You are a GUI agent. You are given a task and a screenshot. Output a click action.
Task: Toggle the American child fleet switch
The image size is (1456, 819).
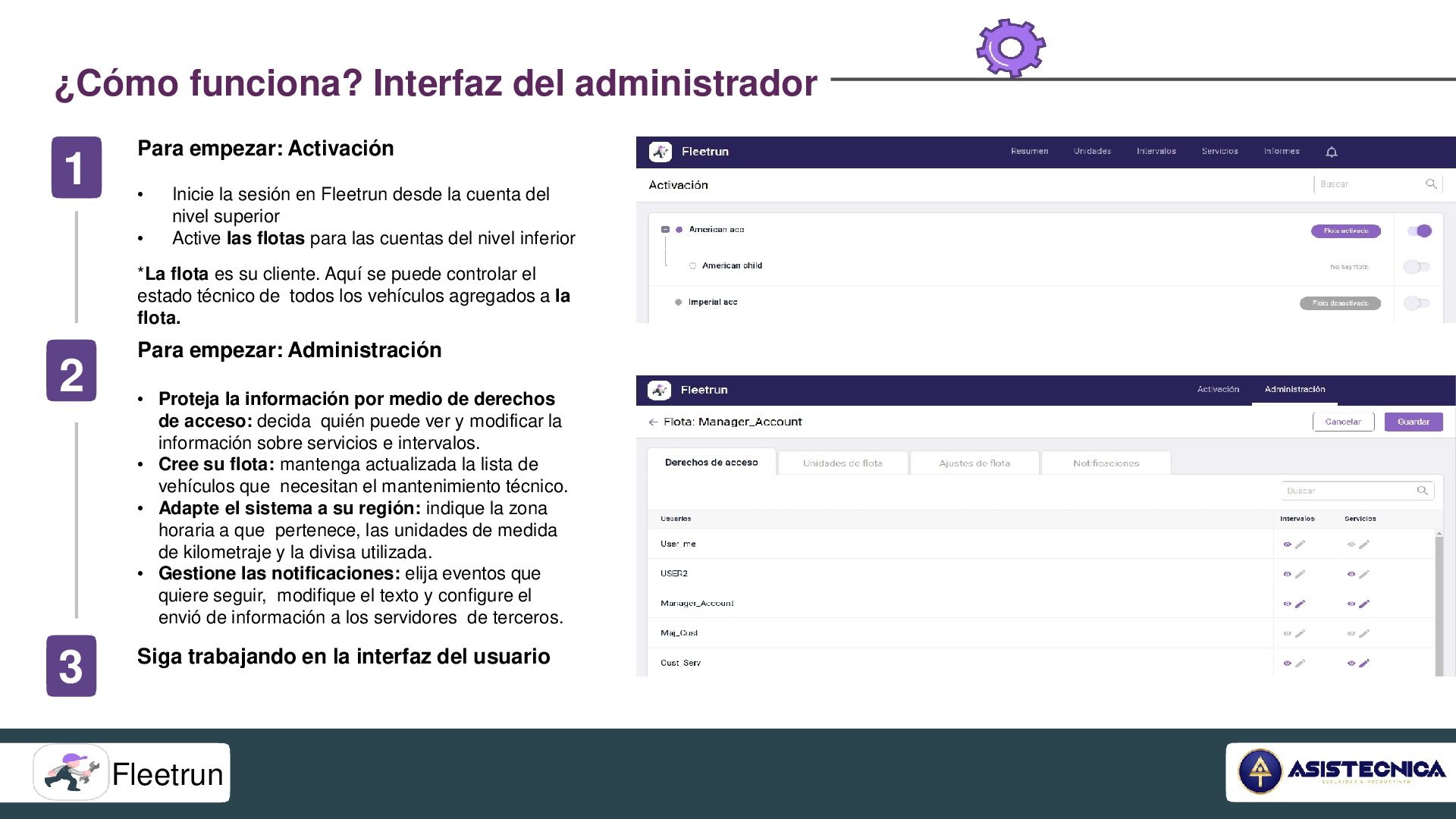1416,267
